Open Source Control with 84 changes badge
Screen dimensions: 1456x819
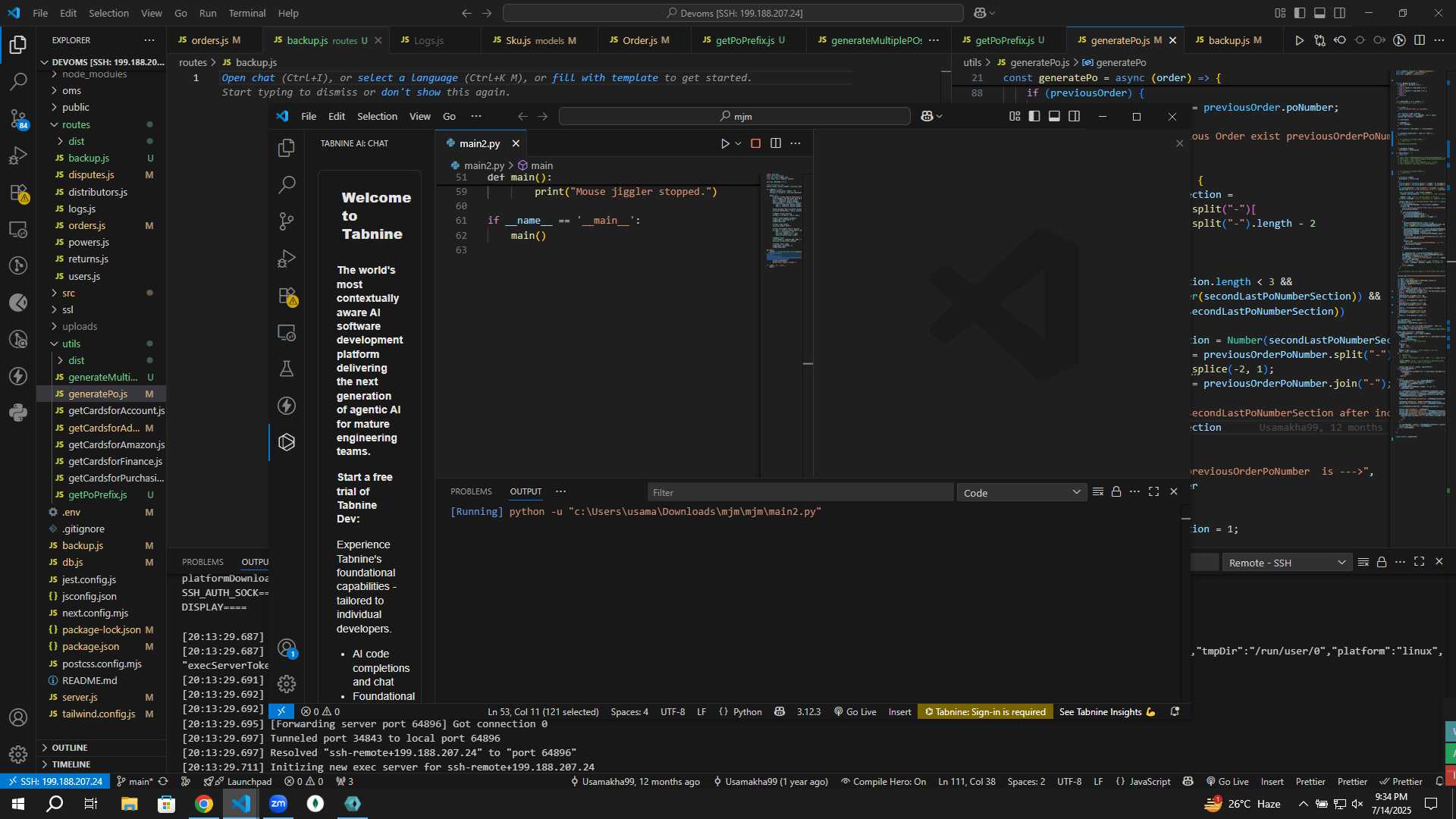18,118
